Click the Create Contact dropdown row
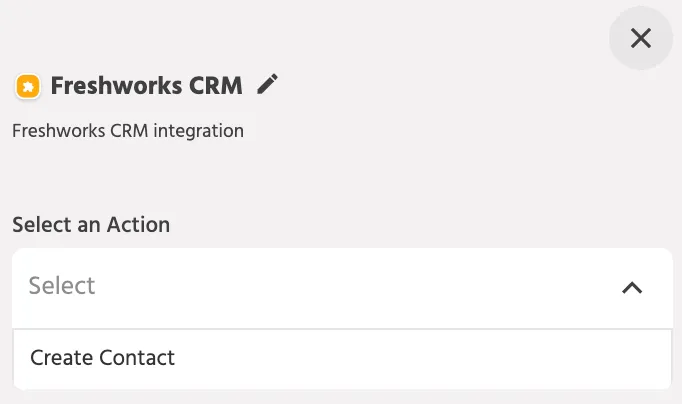 (342, 358)
